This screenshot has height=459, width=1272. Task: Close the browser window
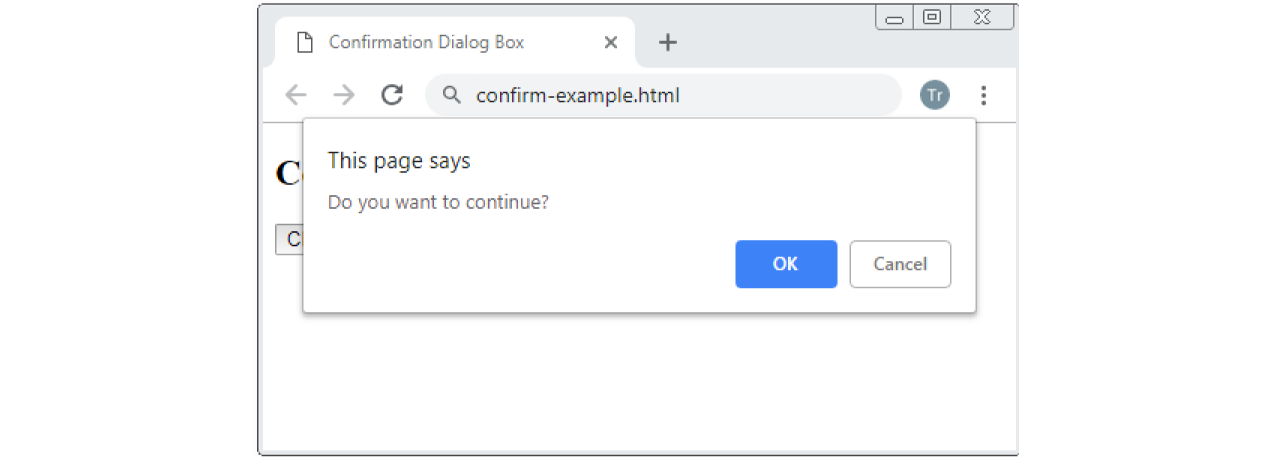982,17
